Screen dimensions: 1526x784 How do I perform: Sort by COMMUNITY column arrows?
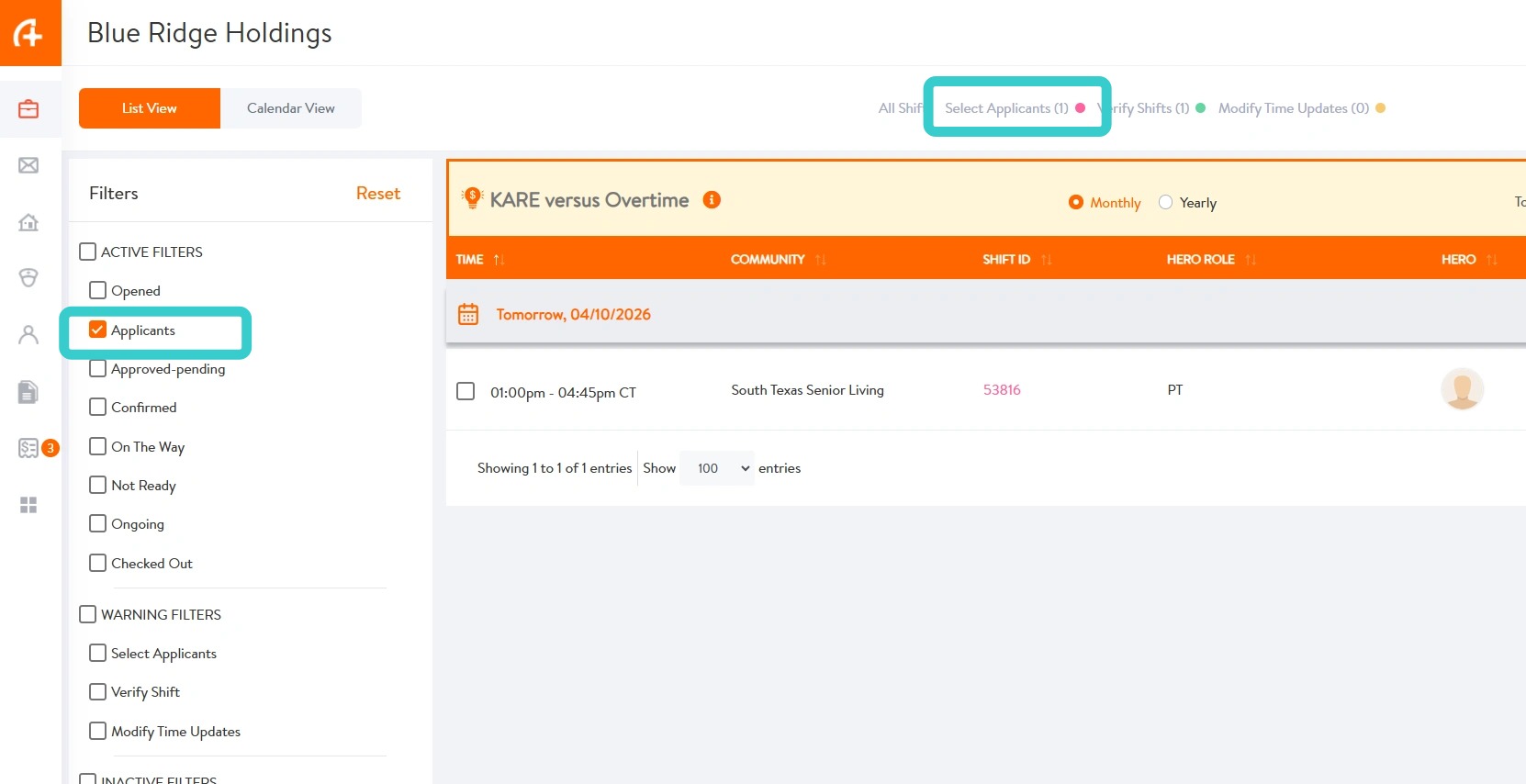tap(821, 260)
